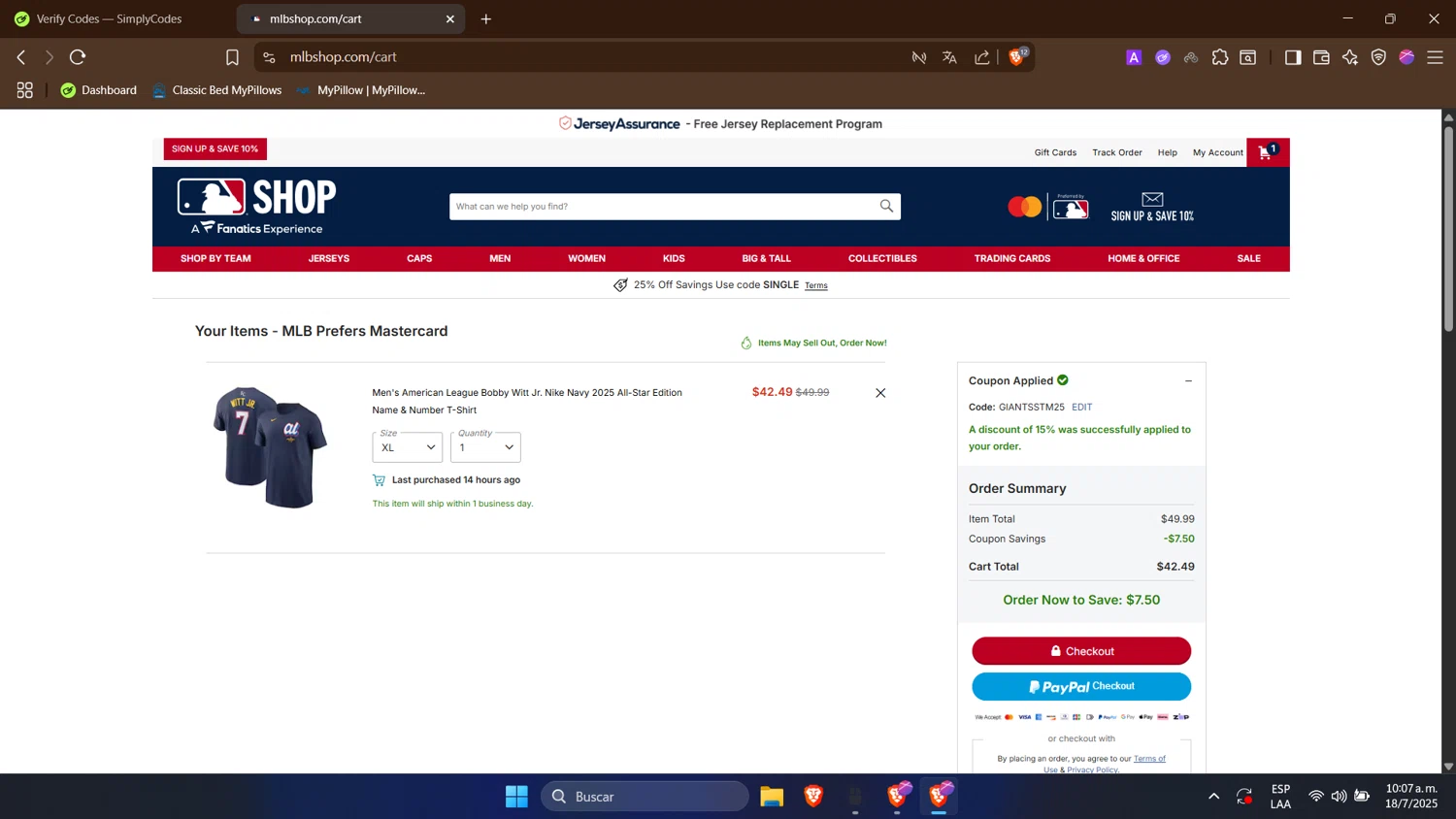Open the browser hamburger menu
The height and width of the screenshot is (819, 1456).
click(1435, 57)
